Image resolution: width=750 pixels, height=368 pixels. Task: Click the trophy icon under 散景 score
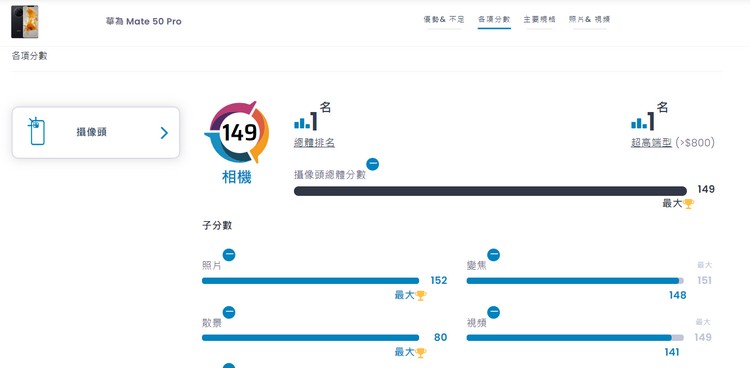click(420, 353)
